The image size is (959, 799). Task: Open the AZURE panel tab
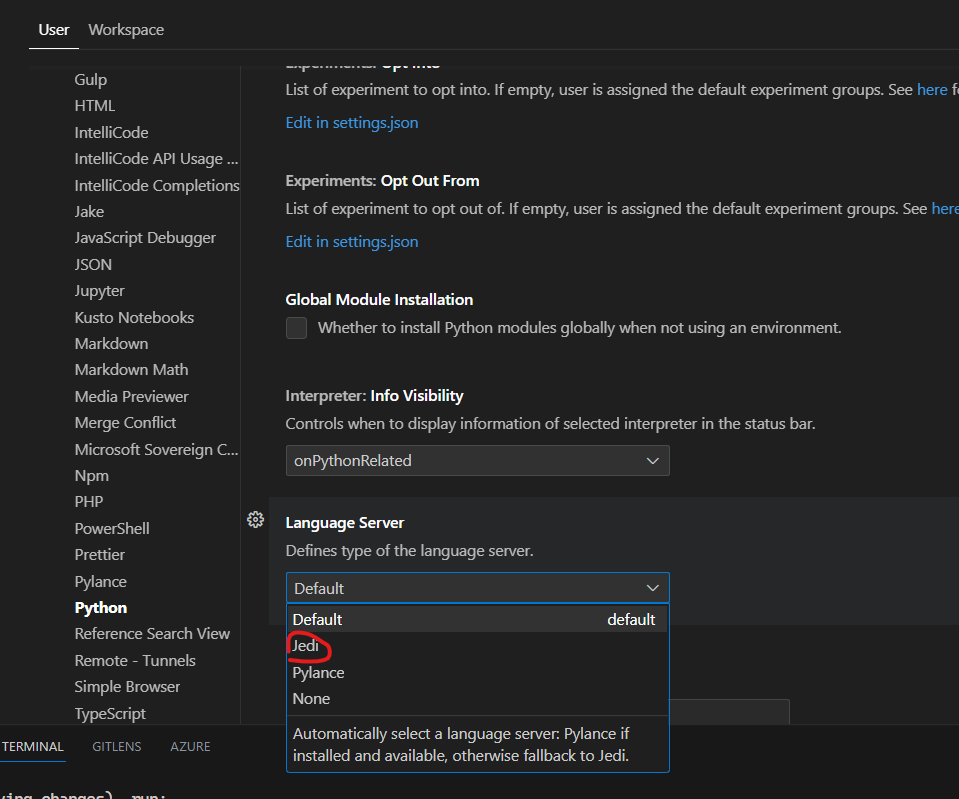[190, 746]
